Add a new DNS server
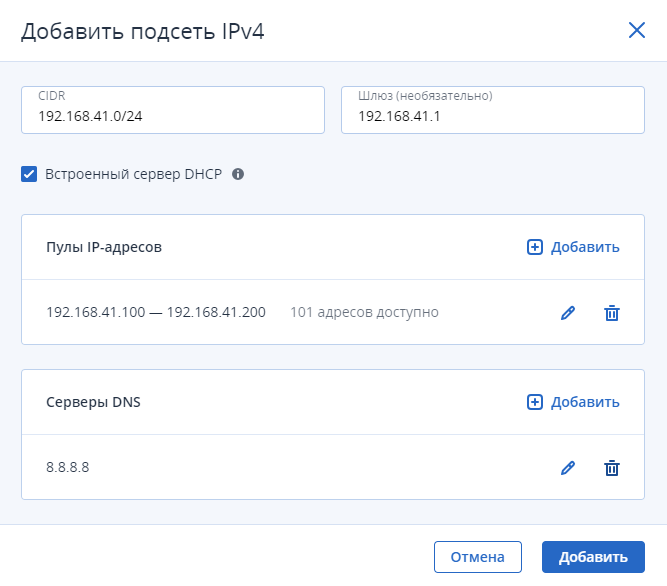Screen dimensions: 667x586 573,402
